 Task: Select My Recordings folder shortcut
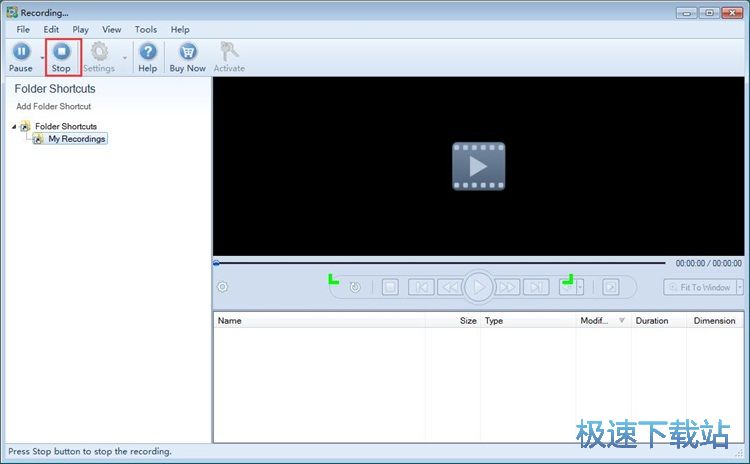pyautogui.click(x=77, y=139)
